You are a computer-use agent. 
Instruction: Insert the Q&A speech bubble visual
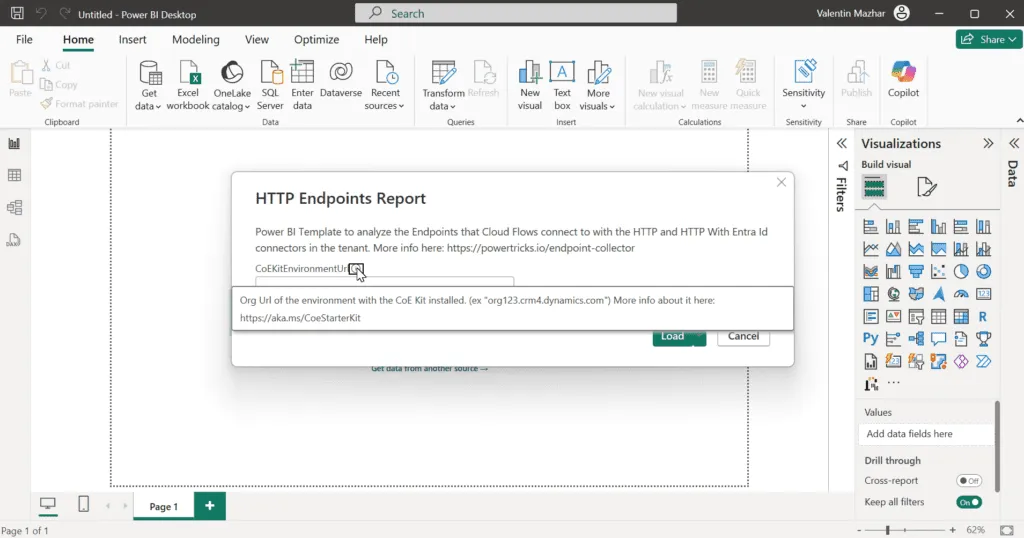tap(938, 338)
